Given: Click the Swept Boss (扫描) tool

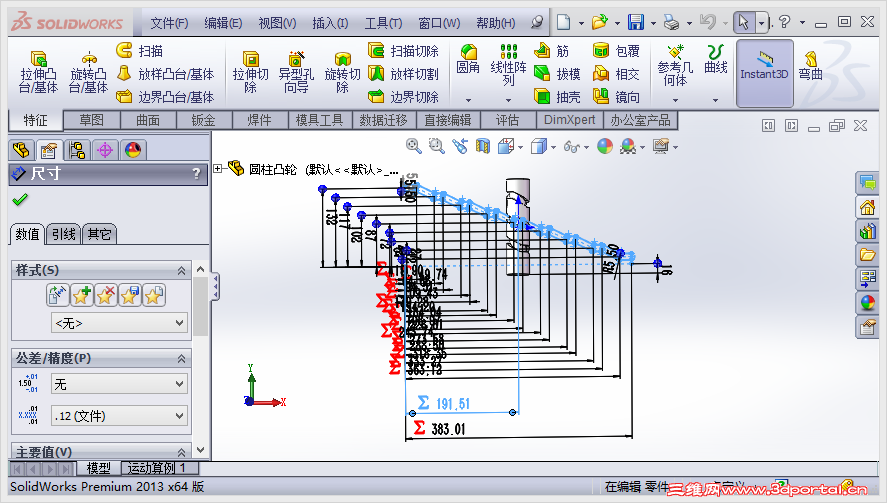Looking at the screenshot, I should 140,51.
